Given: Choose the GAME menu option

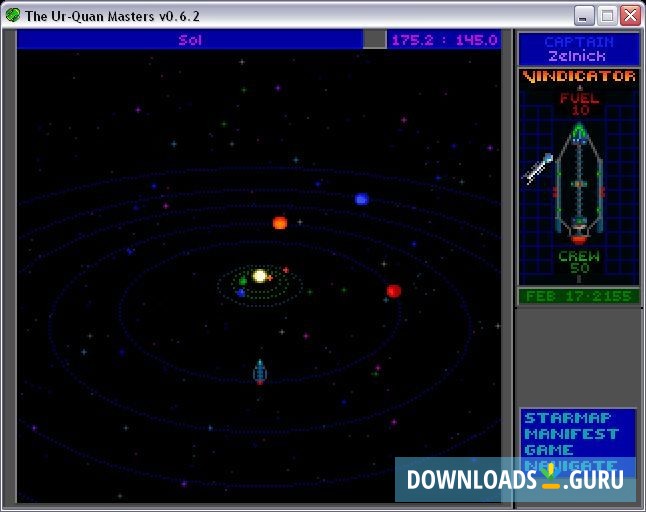Looking at the screenshot, I should point(548,450).
